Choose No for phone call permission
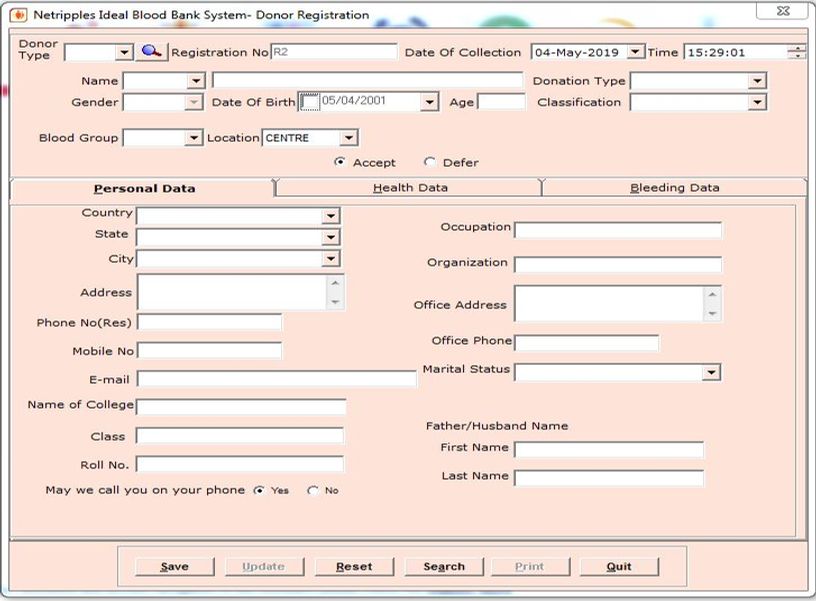 (313, 490)
